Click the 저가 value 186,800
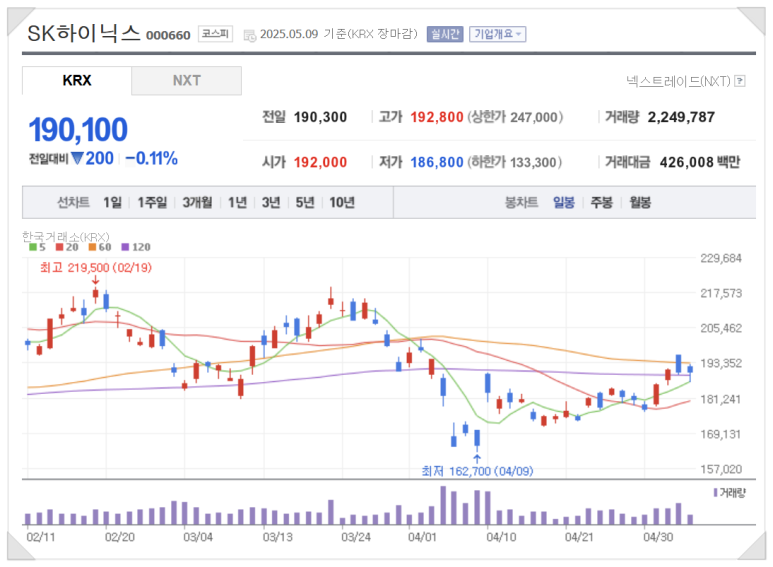Viewport: 773px width, 567px height. (x=437, y=162)
